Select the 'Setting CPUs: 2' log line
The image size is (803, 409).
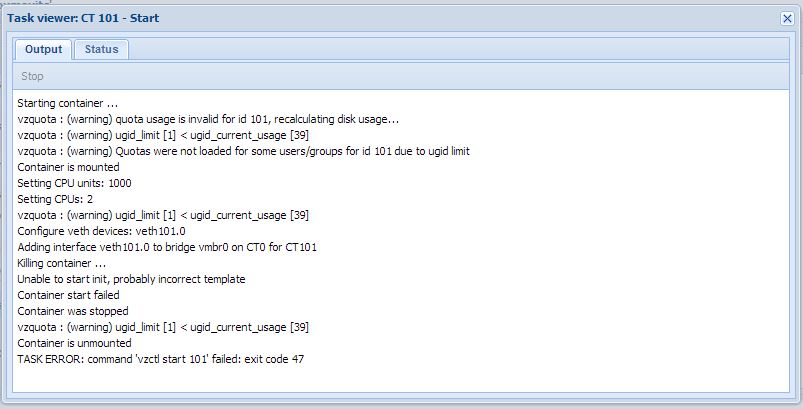pyautogui.click(x=55, y=199)
